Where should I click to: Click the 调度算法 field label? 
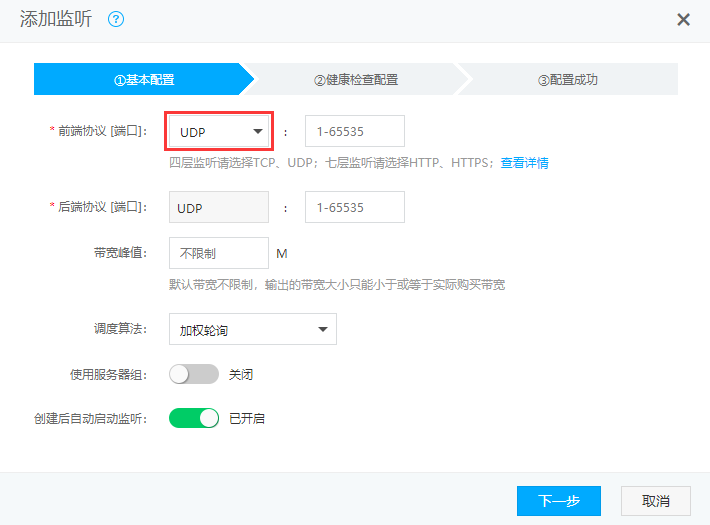coord(118,329)
